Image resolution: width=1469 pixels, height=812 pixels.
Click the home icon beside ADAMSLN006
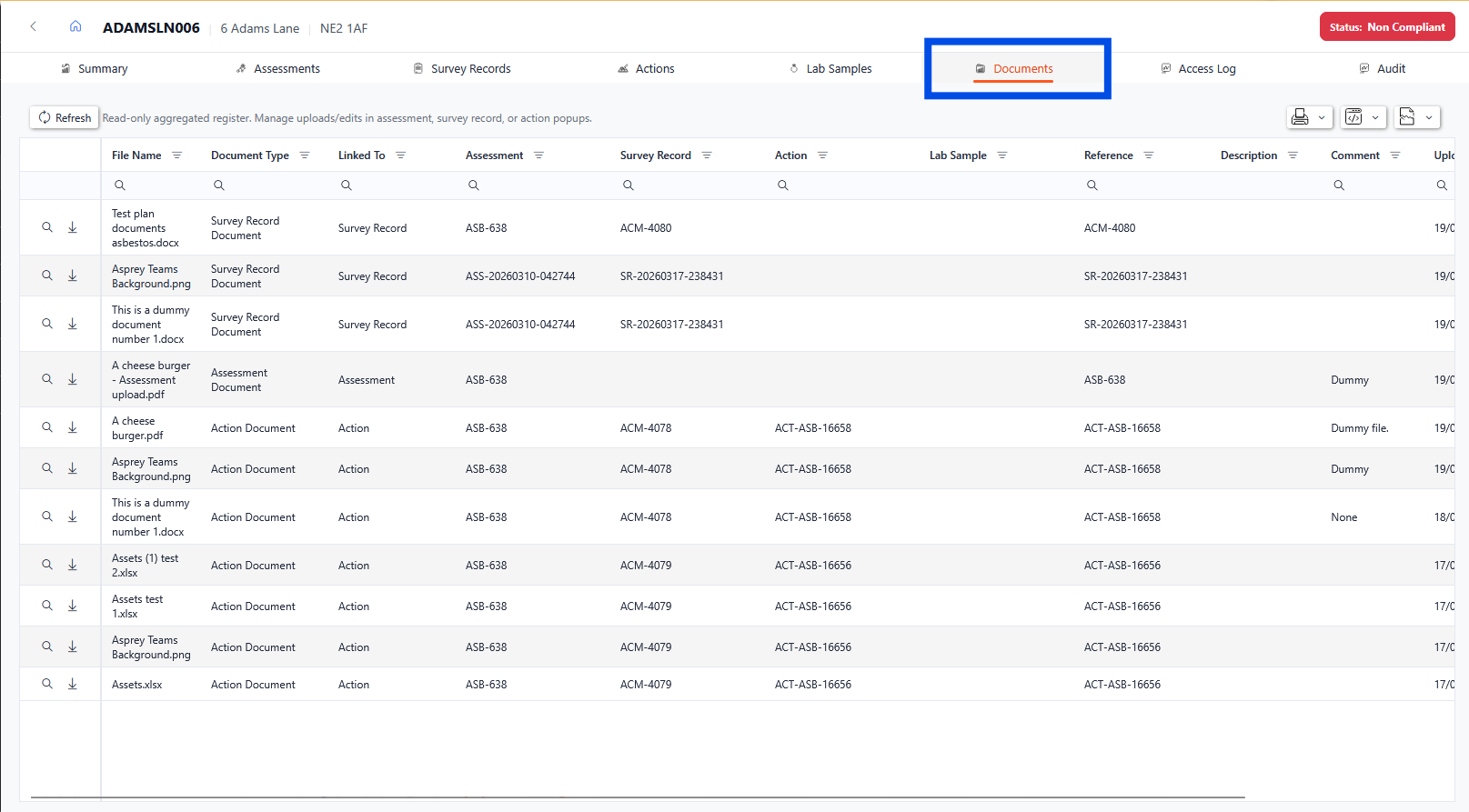[x=75, y=27]
